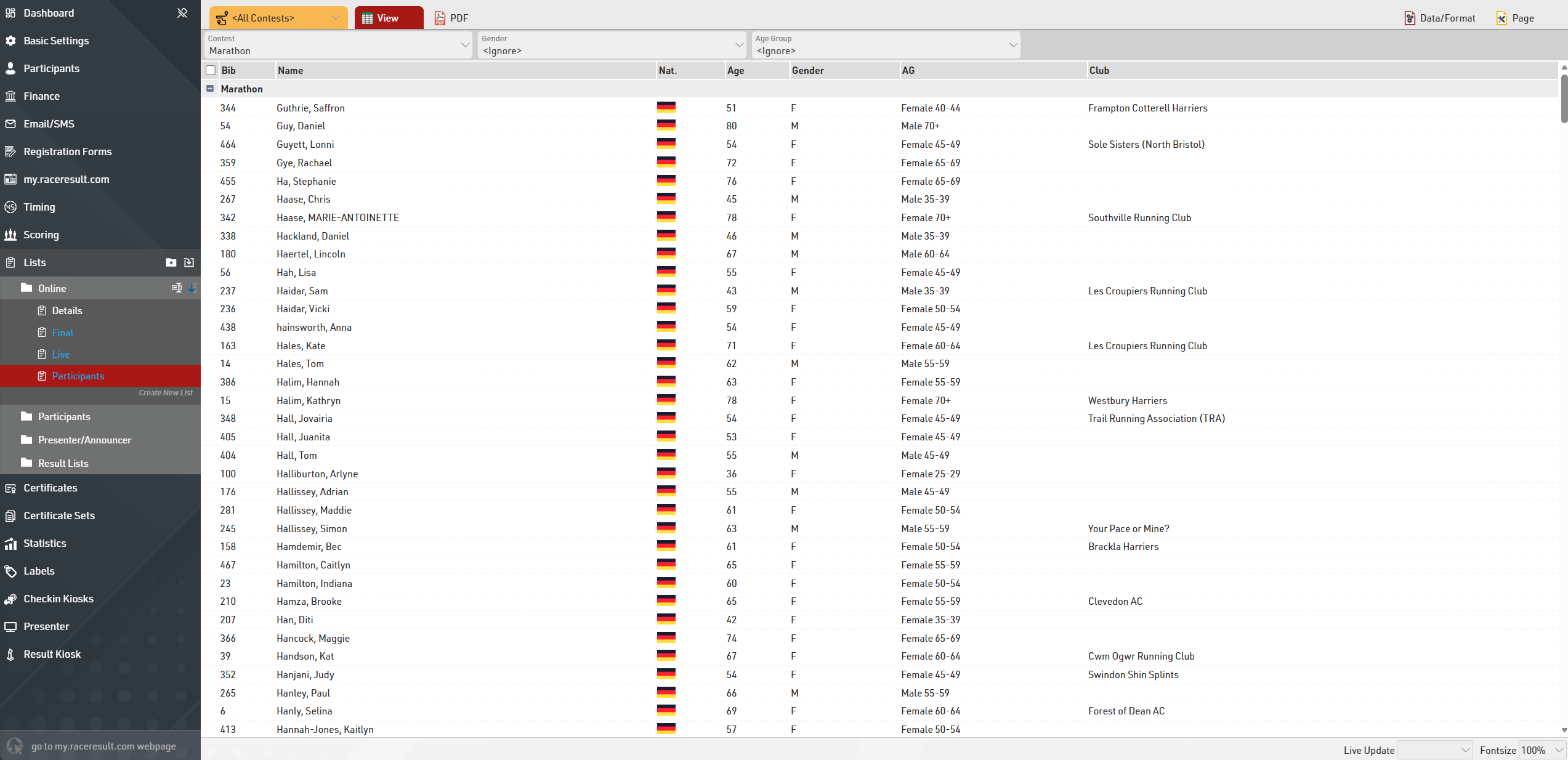Open the Contest dropdown showing Marathon
Image resolution: width=1568 pixels, height=760 pixels.
(x=338, y=45)
